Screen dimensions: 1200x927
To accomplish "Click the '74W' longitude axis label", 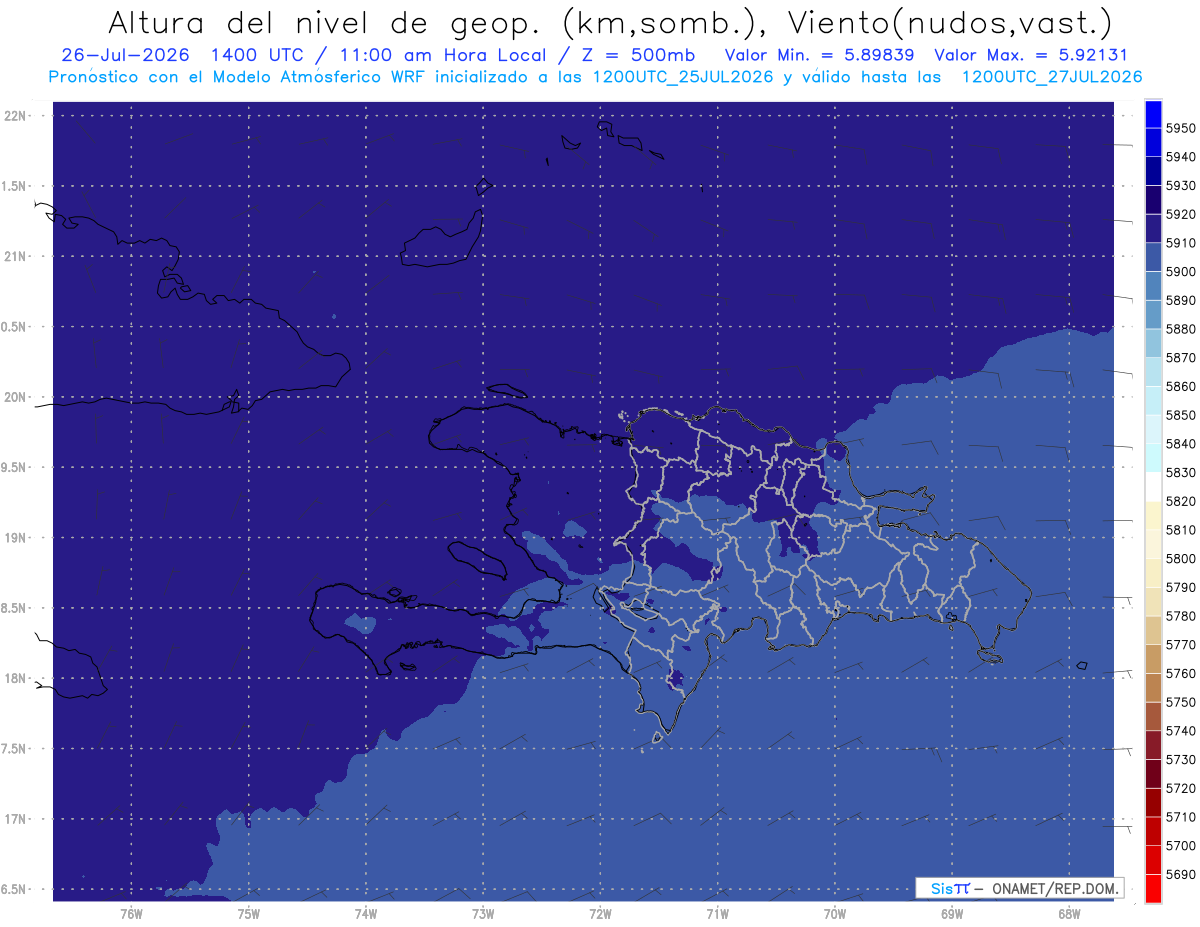I will coord(365,914).
